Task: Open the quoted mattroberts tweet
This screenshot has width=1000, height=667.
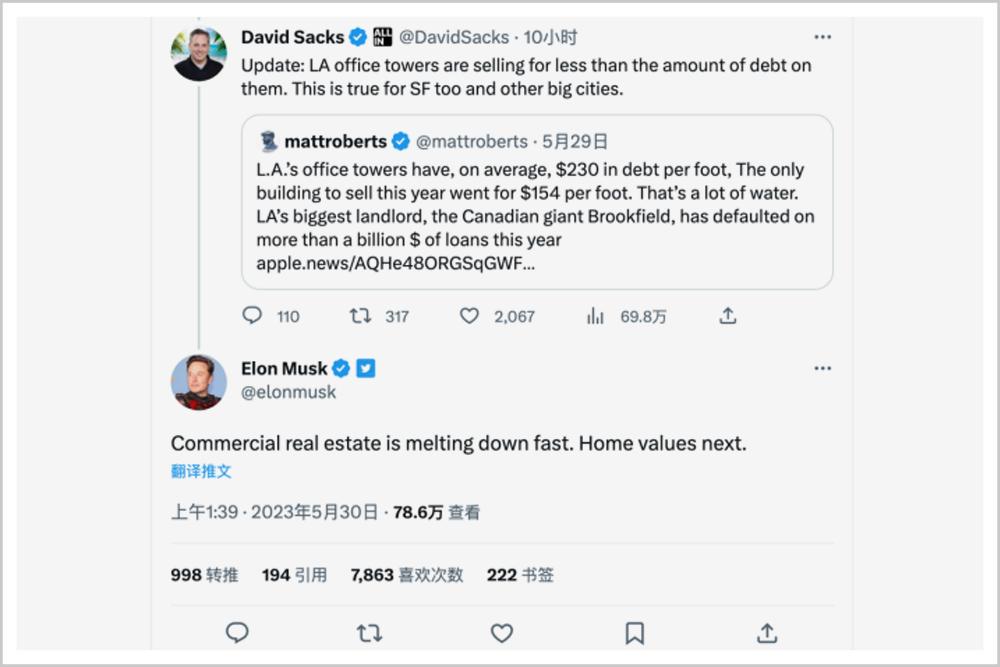Action: 537,202
